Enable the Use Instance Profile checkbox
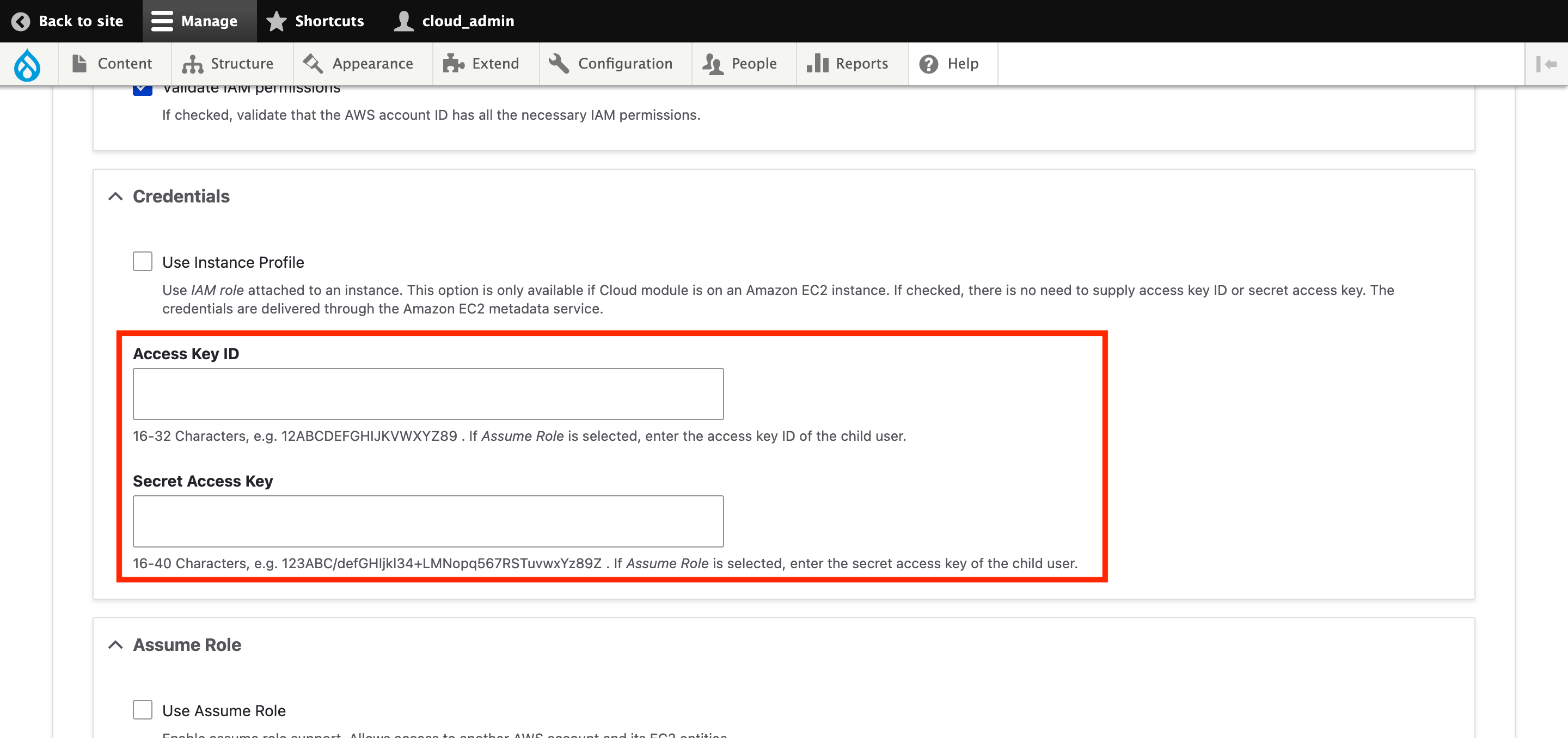The height and width of the screenshot is (738, 1568). (x=143, y=262)
